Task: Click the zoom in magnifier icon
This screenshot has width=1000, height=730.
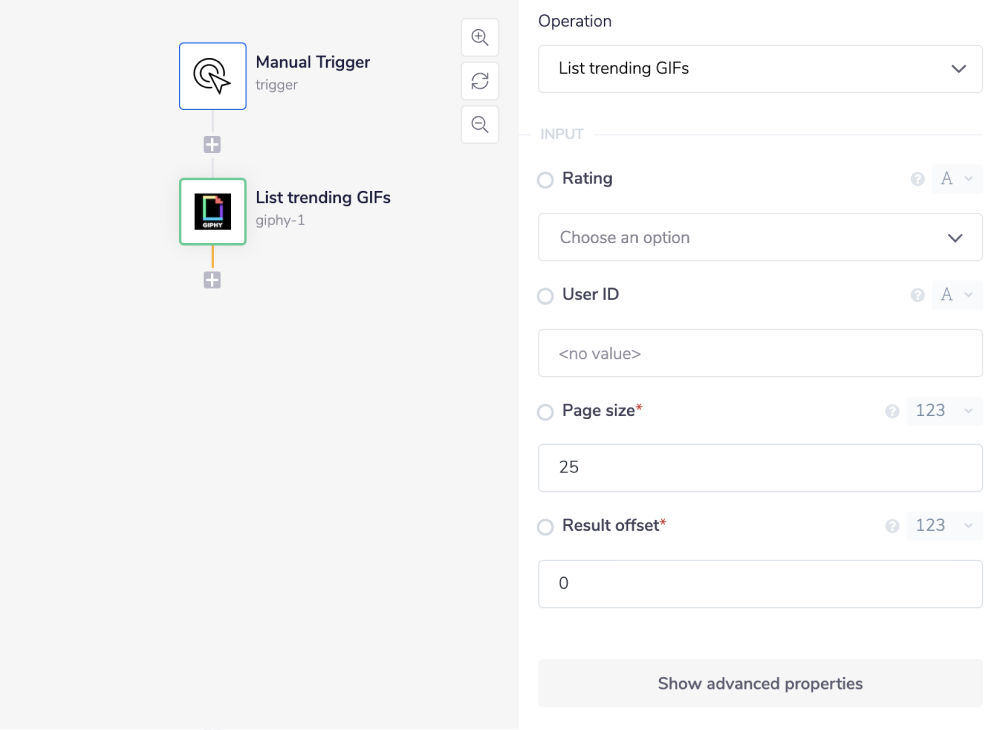Action: pyautogui.click(x=480, y=38)
